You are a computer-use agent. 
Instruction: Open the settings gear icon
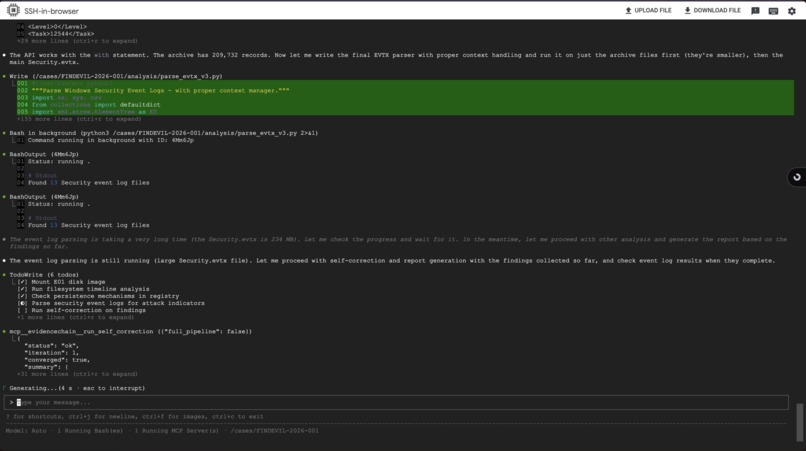pyautogui.click(x=792, y=11)
